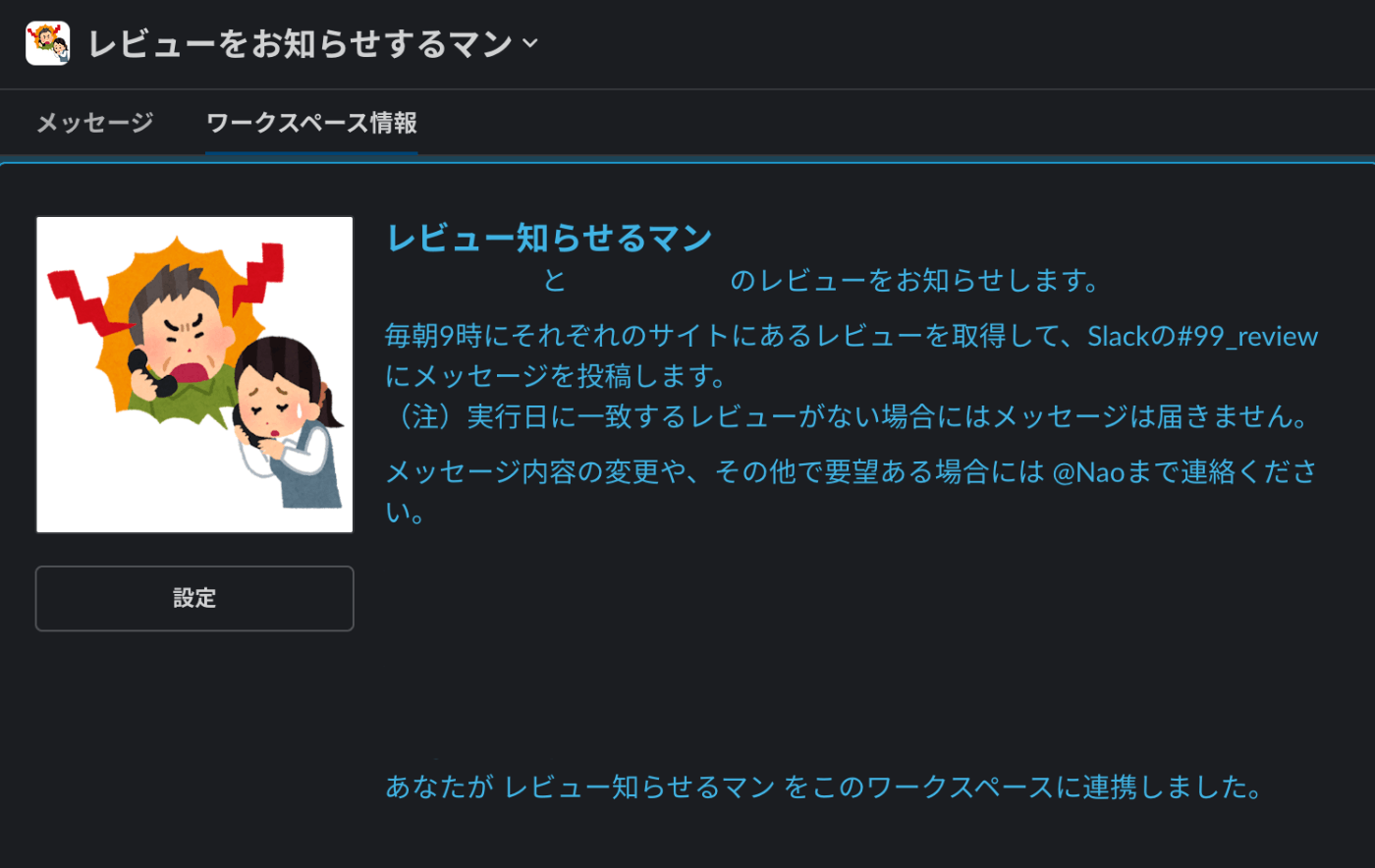
Task: Open the レビューをお知らせするマン header title menu
Action: 301,43
